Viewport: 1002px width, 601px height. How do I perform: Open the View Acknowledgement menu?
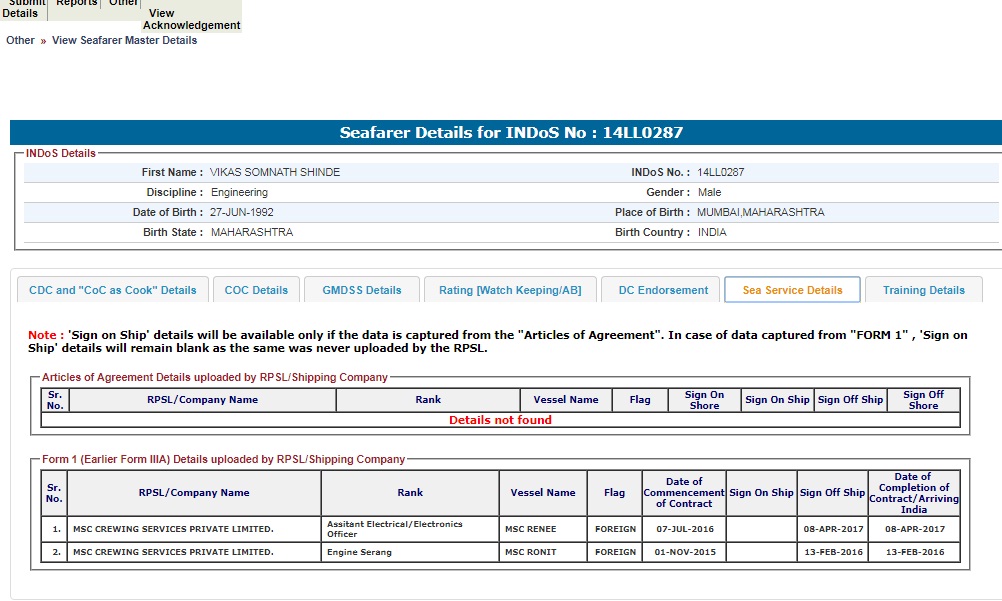pos(191,19)
